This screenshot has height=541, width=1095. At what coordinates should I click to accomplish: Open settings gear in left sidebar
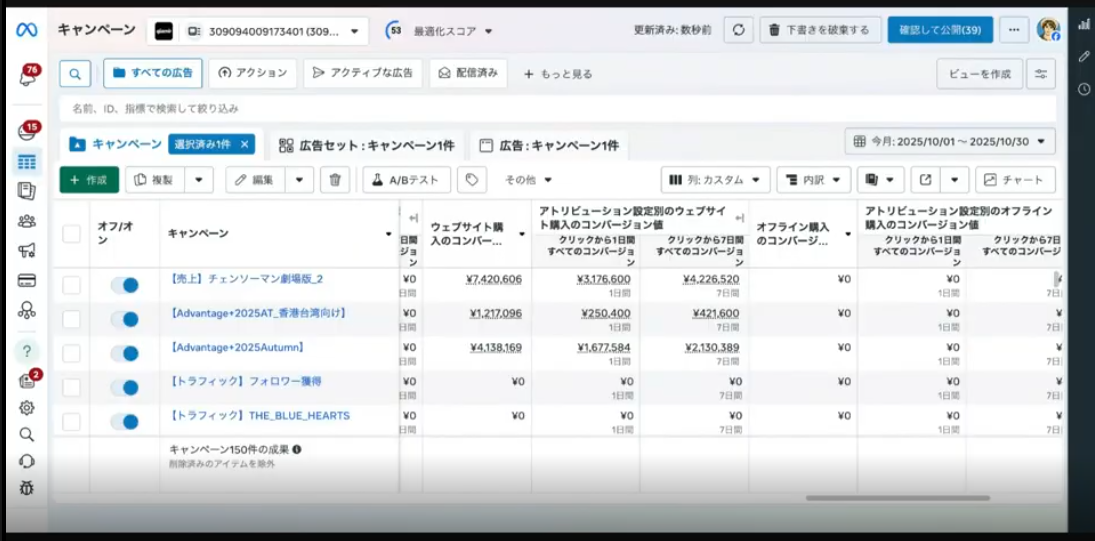click(27, 407)
